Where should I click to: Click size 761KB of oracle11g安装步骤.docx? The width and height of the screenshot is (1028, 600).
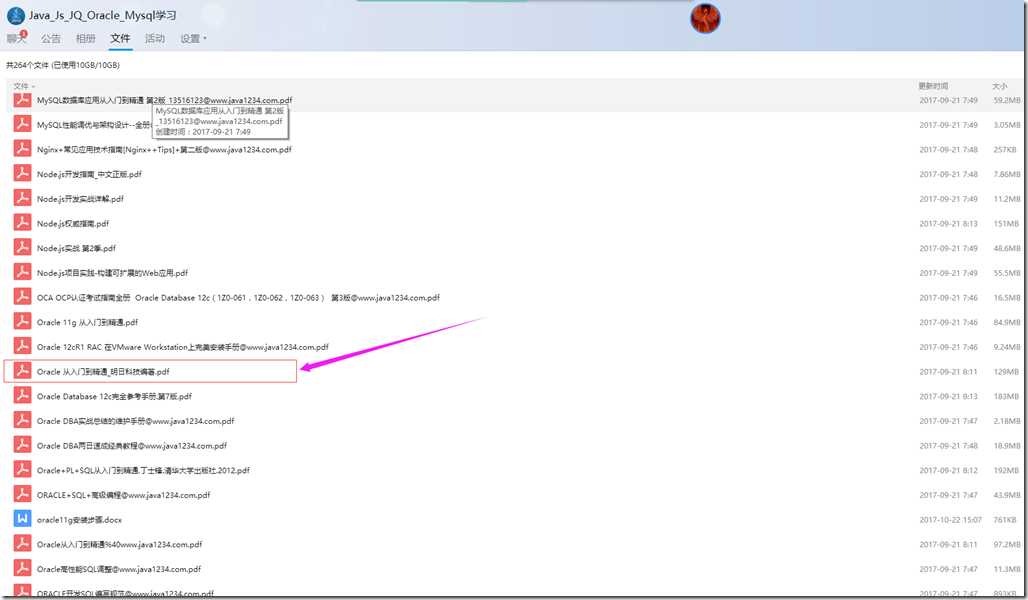pyautogui.click(x=1005, y=520)
